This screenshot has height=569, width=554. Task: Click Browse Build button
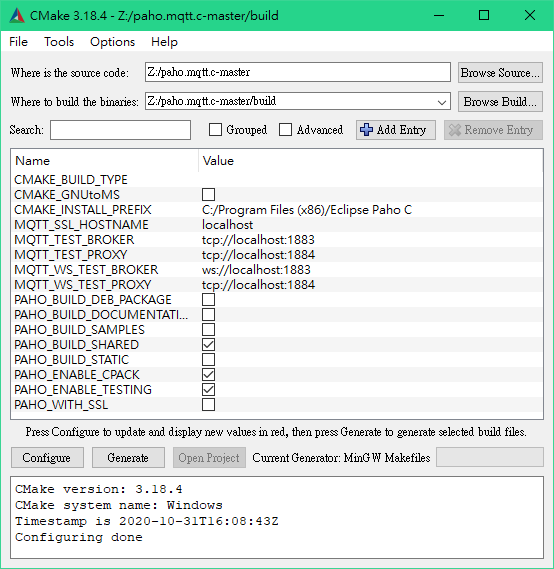tap(500, 102)
